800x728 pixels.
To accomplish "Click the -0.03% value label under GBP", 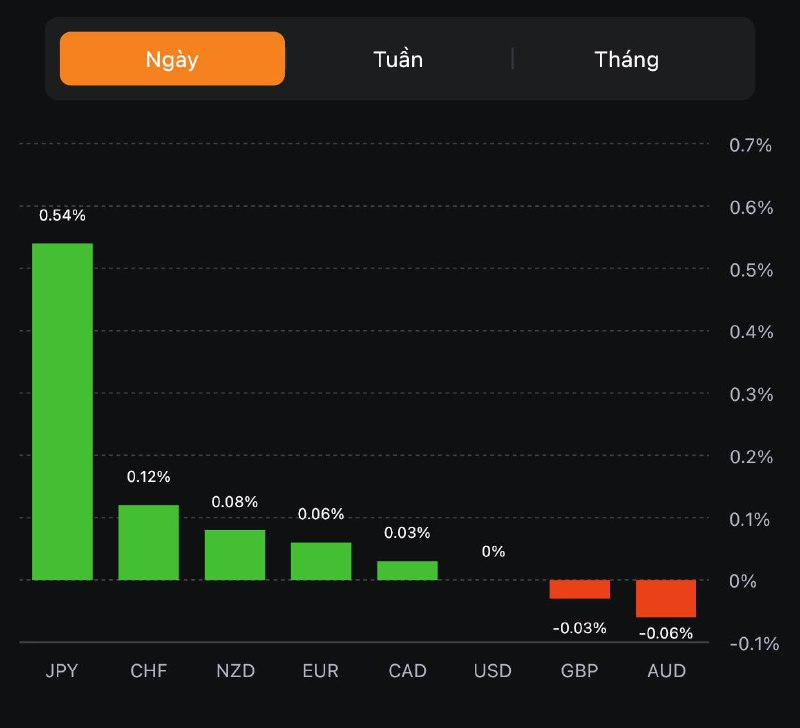I will coord(579,628).
